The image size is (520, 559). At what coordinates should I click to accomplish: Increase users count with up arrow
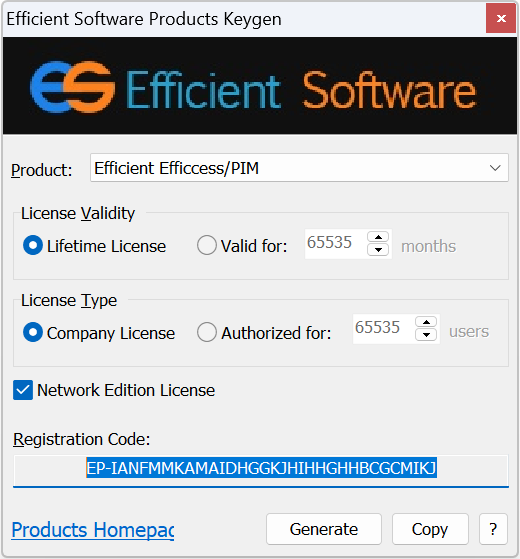coord(426,322)
